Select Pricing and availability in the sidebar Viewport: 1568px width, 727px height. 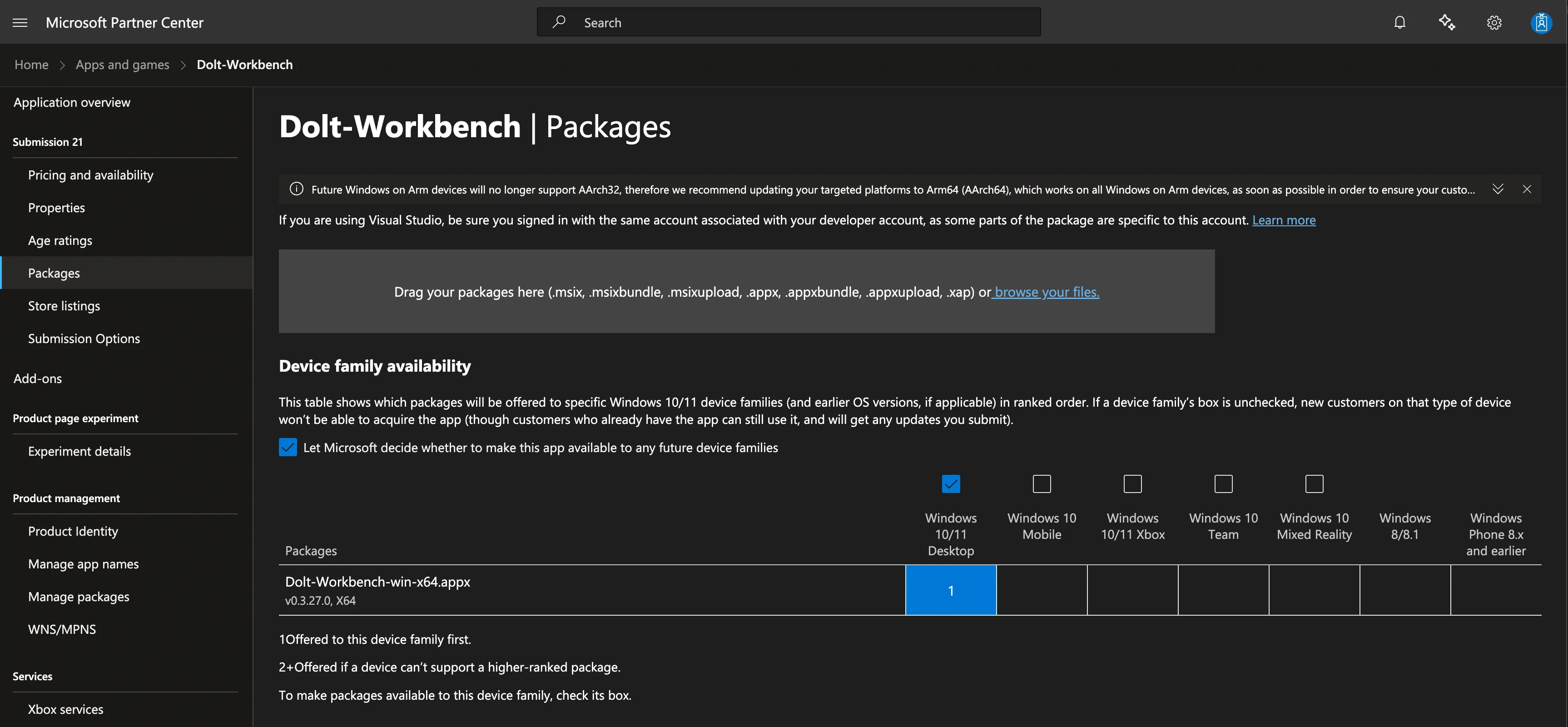click(x=90, y=175)
